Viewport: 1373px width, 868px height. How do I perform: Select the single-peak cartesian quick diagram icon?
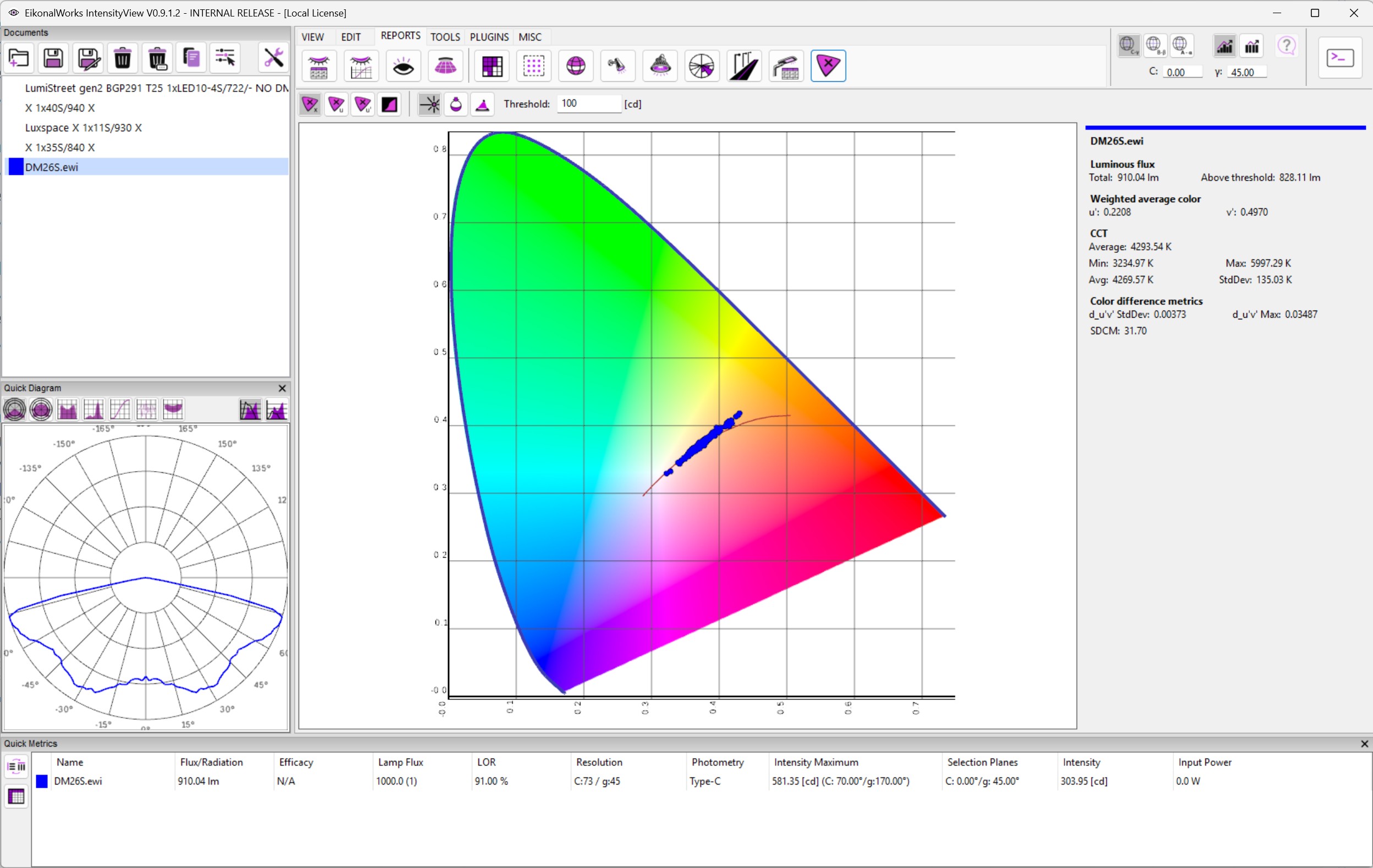point(93,409)
